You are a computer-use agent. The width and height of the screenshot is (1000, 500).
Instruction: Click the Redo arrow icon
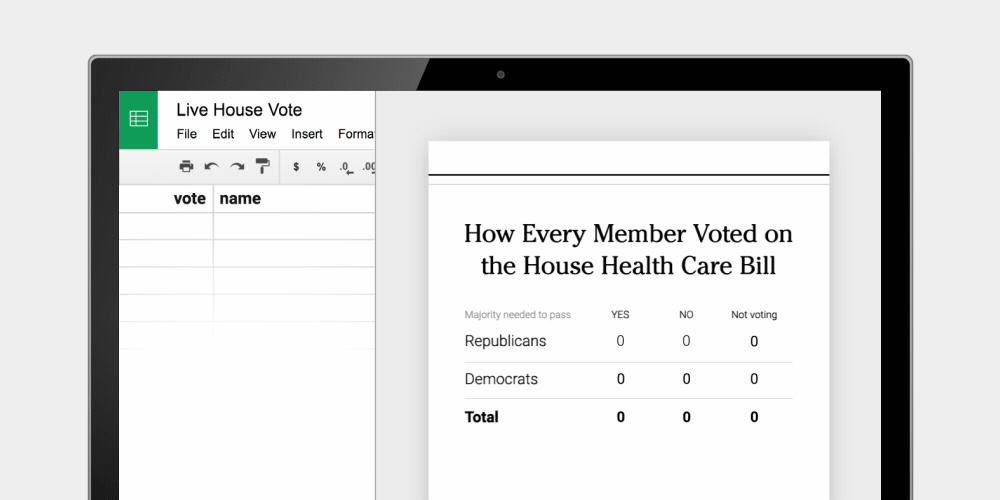click(x=237, y=166)
